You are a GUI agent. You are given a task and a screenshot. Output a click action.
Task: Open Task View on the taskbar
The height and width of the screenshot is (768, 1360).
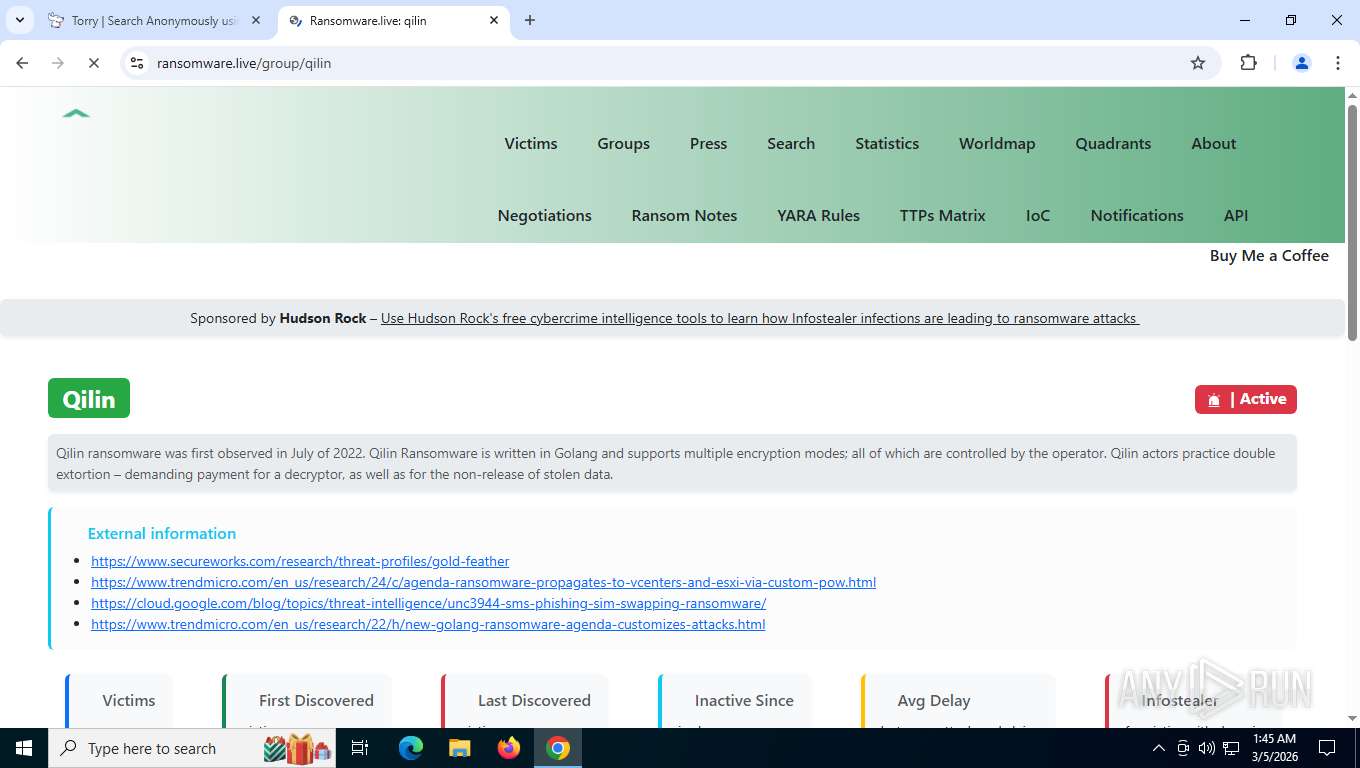[360, 748]
